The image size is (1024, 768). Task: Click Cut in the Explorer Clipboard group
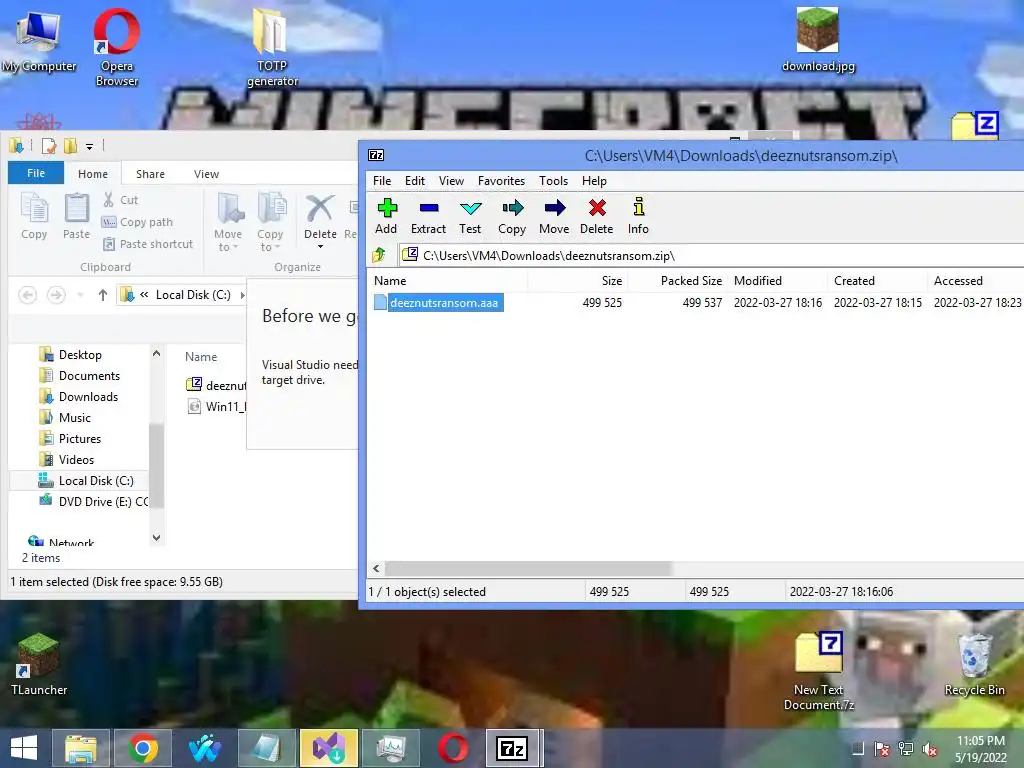click(121, 200)
